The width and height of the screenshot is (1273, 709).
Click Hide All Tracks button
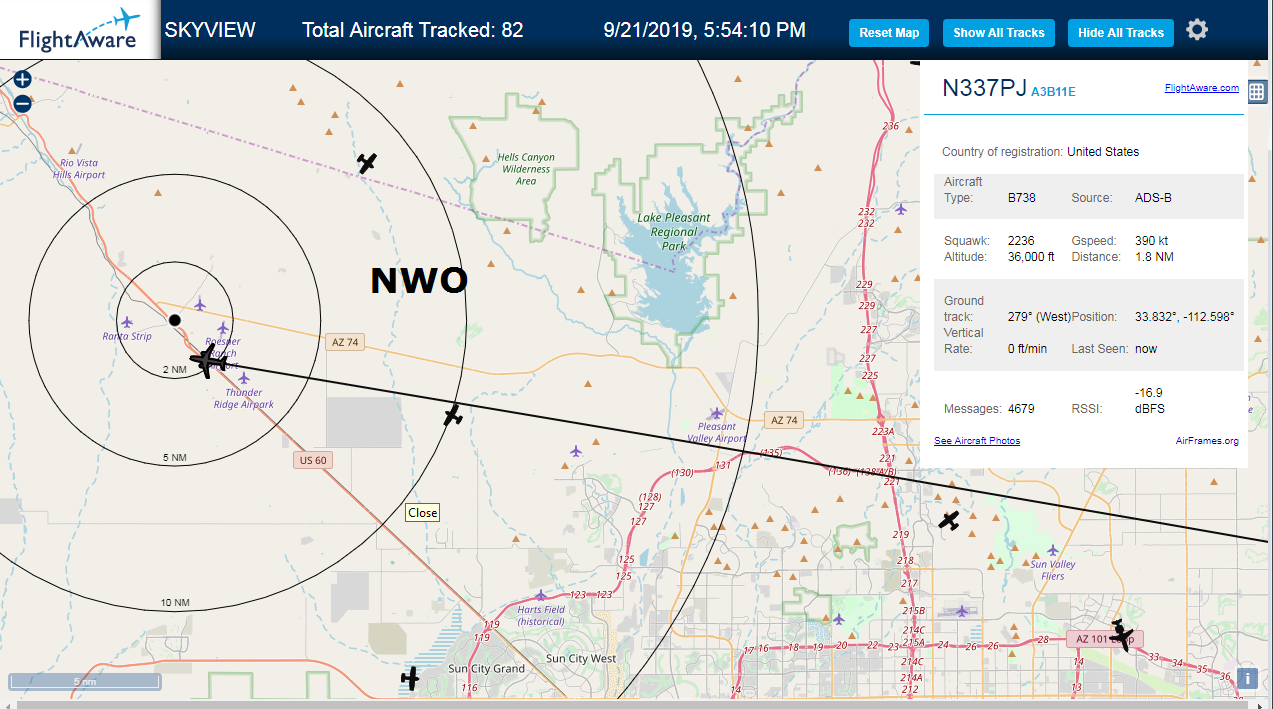[1120, 33]
